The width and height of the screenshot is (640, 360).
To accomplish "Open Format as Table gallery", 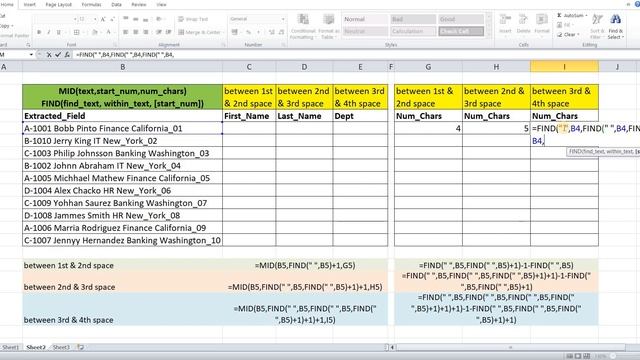I will coord(328,27).
